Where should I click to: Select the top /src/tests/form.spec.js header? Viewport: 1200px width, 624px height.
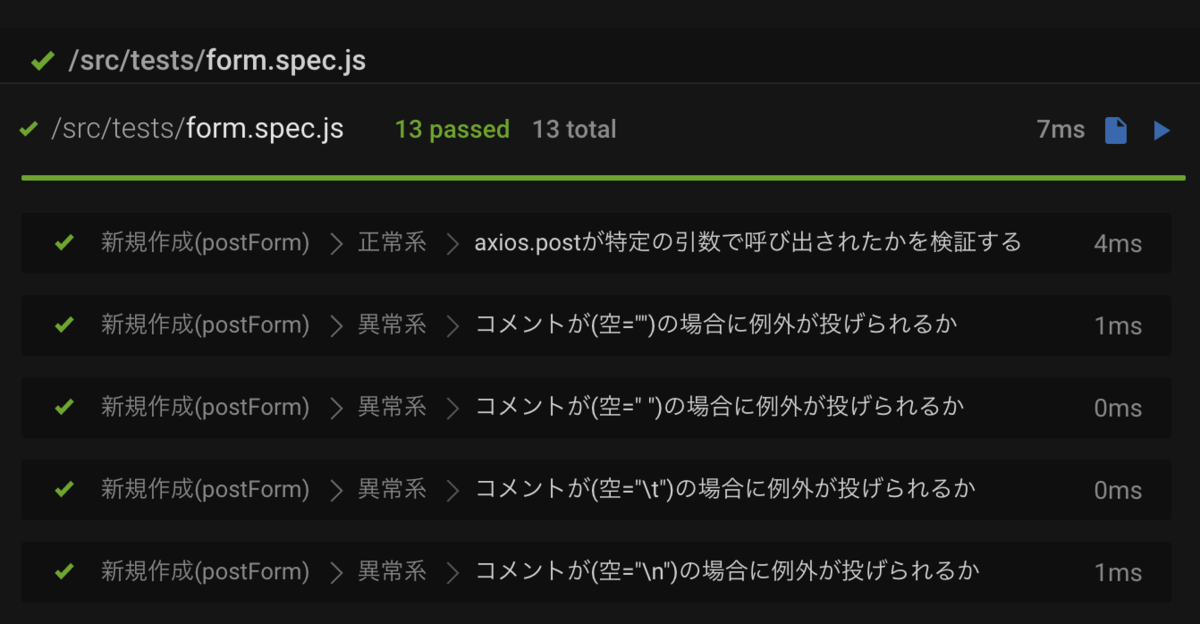(x=217, y=61)
